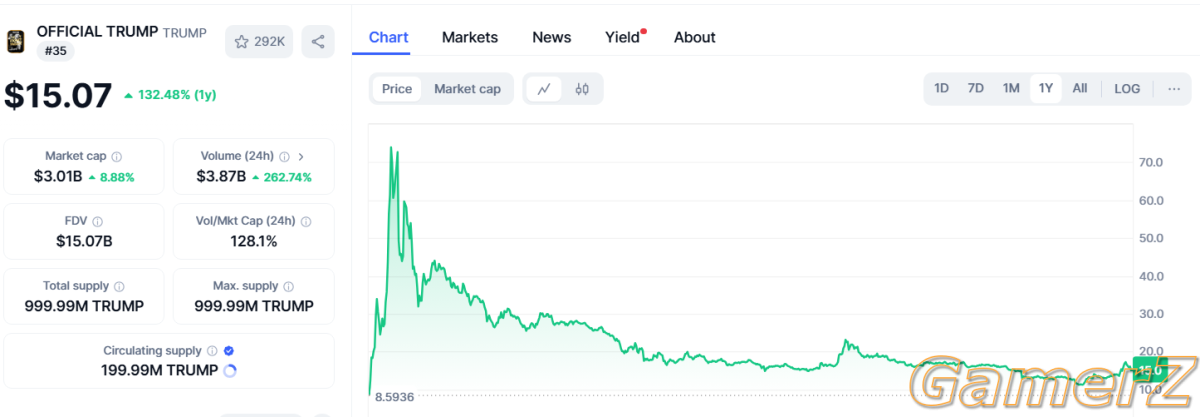The width and height of the screenshot is (1200, 417).
Task: Open the Markets tab
Action: (470, 37)
